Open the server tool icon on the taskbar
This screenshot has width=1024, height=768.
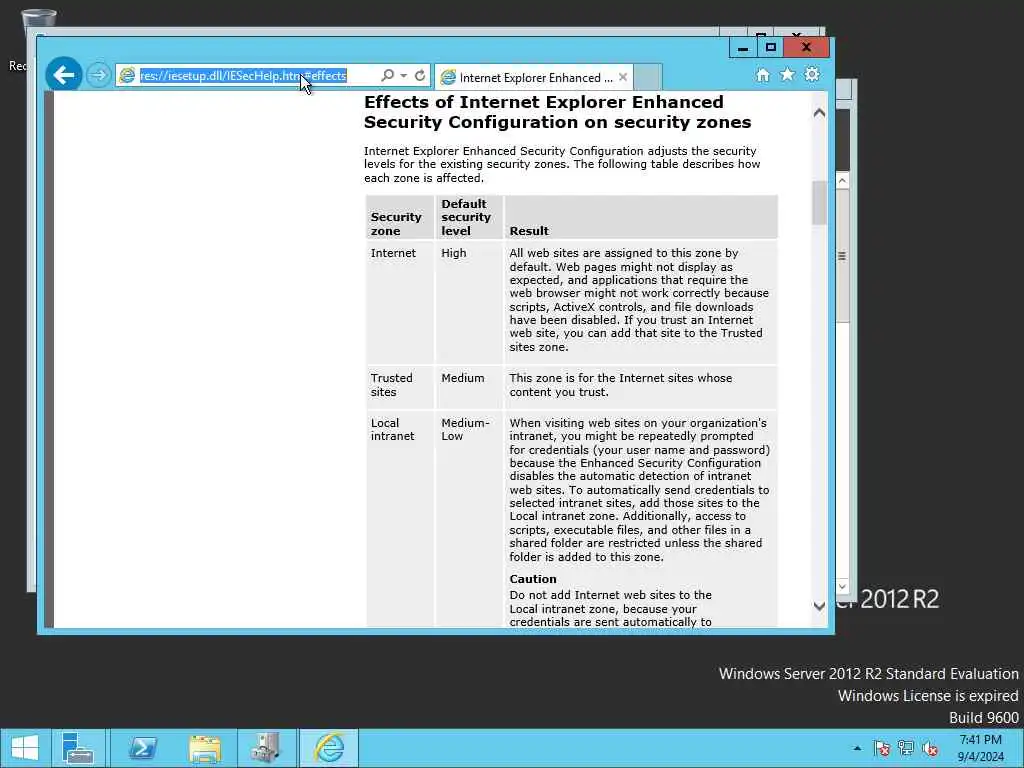pyautogui.click(x=266, y=748)
